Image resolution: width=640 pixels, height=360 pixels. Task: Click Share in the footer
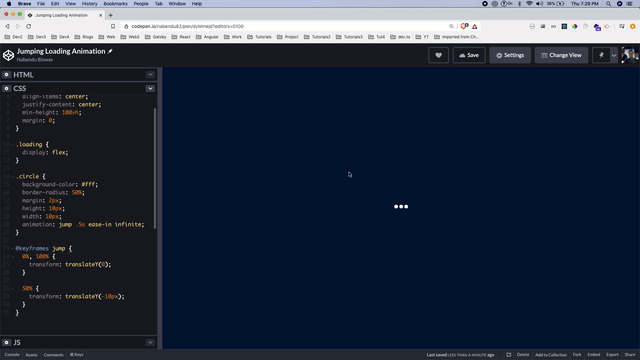click(x=630, y=355)
